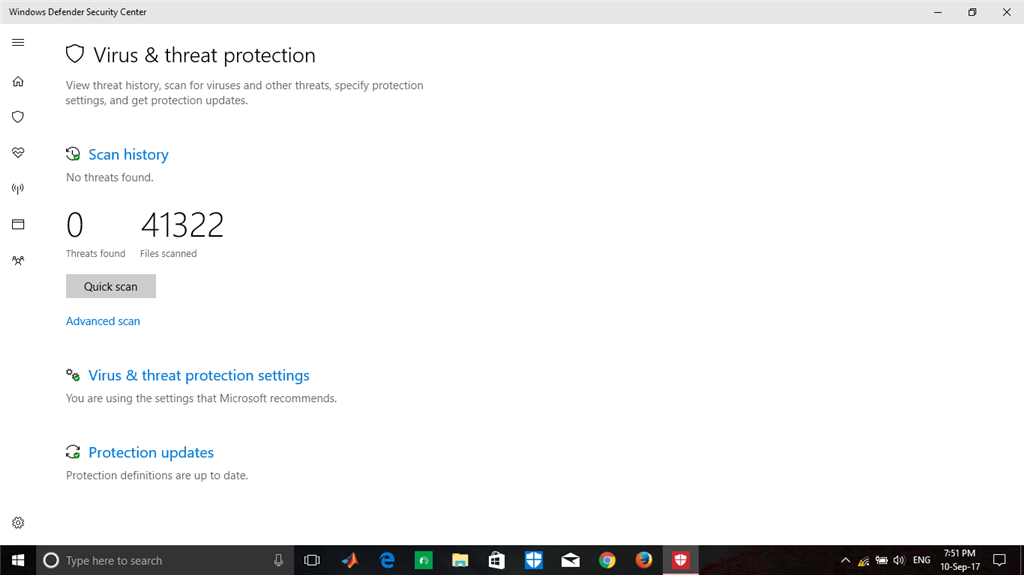
Task: Open Virus & threat protection settings link
Action: [x=199, y=375]
